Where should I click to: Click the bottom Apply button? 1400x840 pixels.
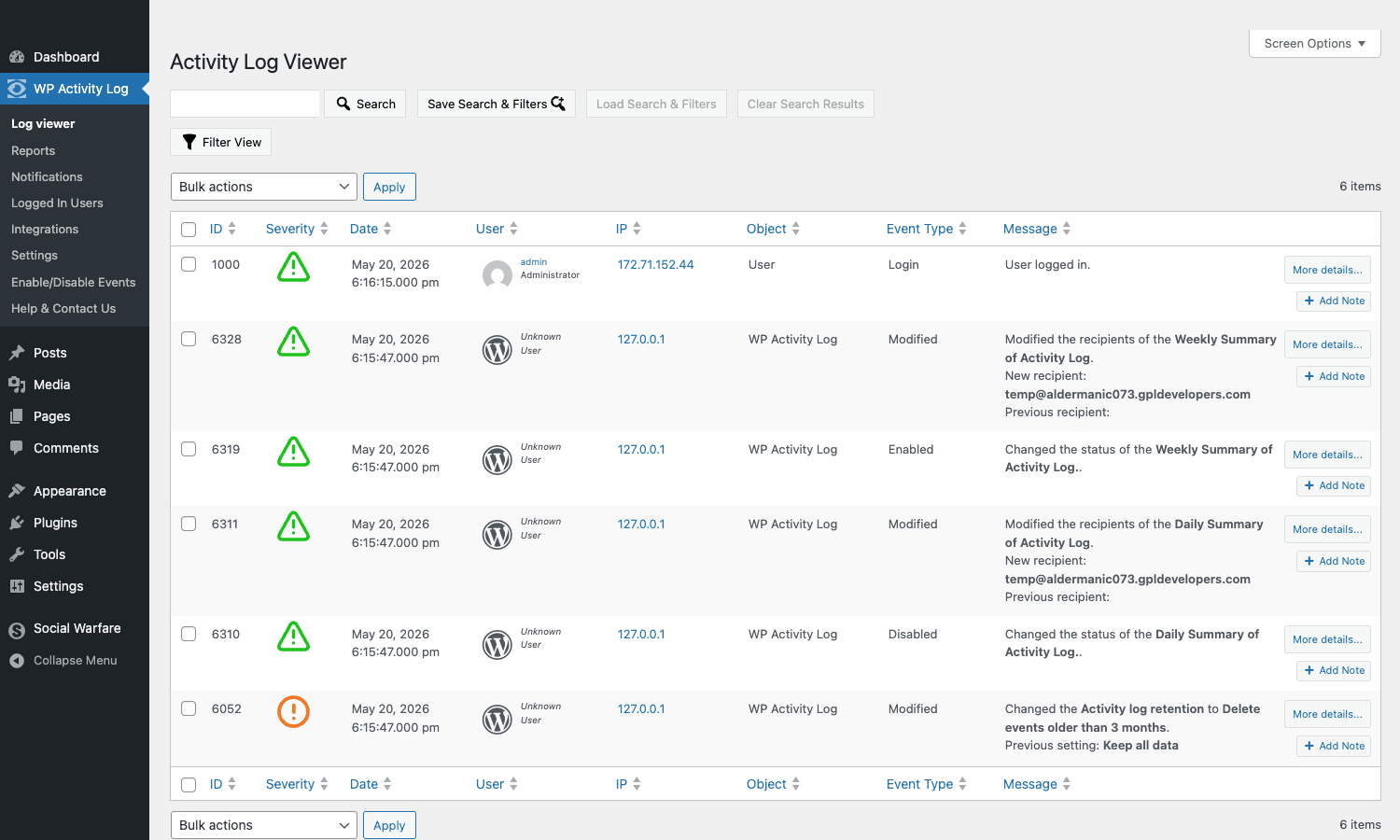[389, 825]
